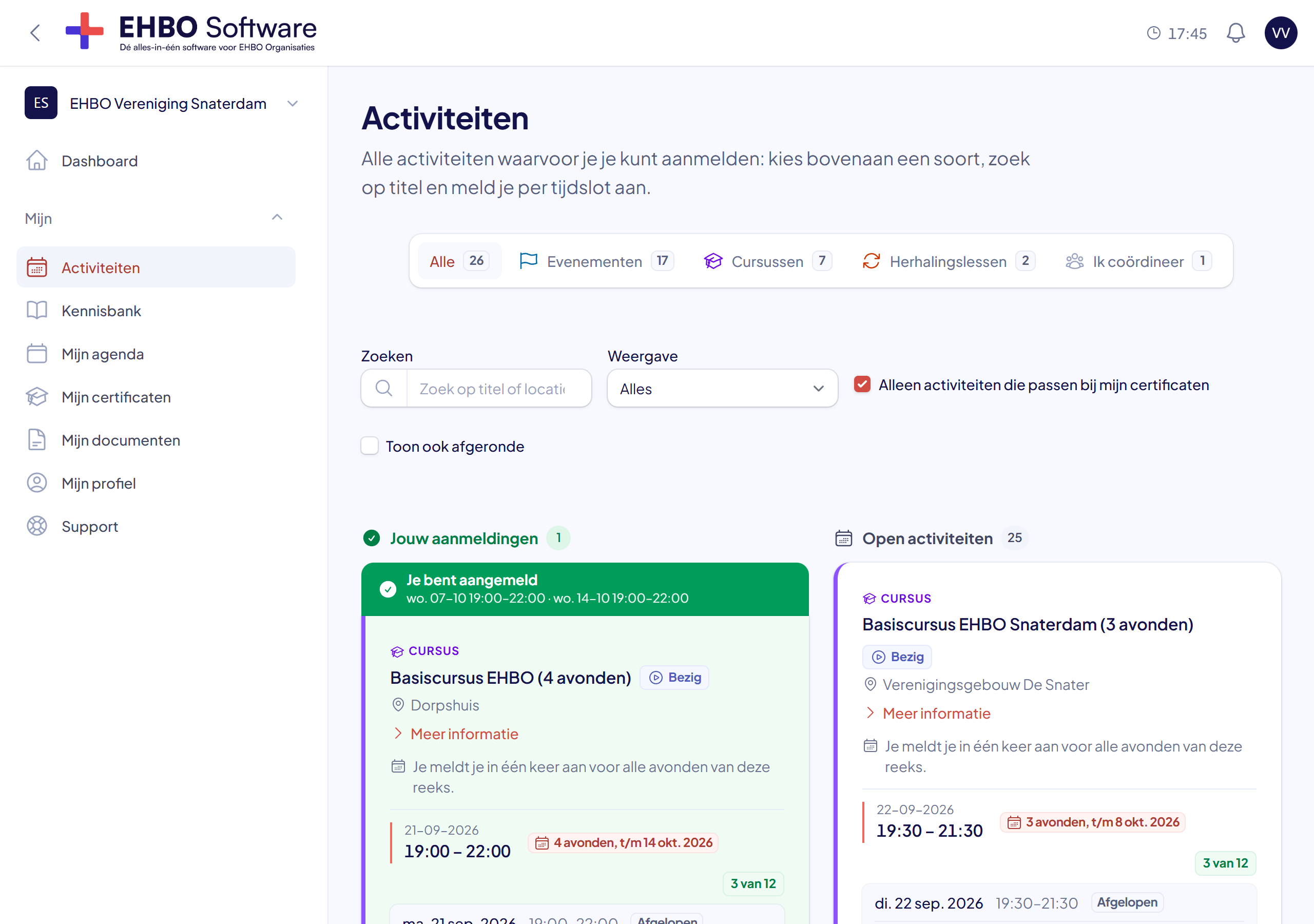
Task: Expand 'Meer informatie' for Basiscursus EHBO Snaterdam
Action: tap(927, 713)
